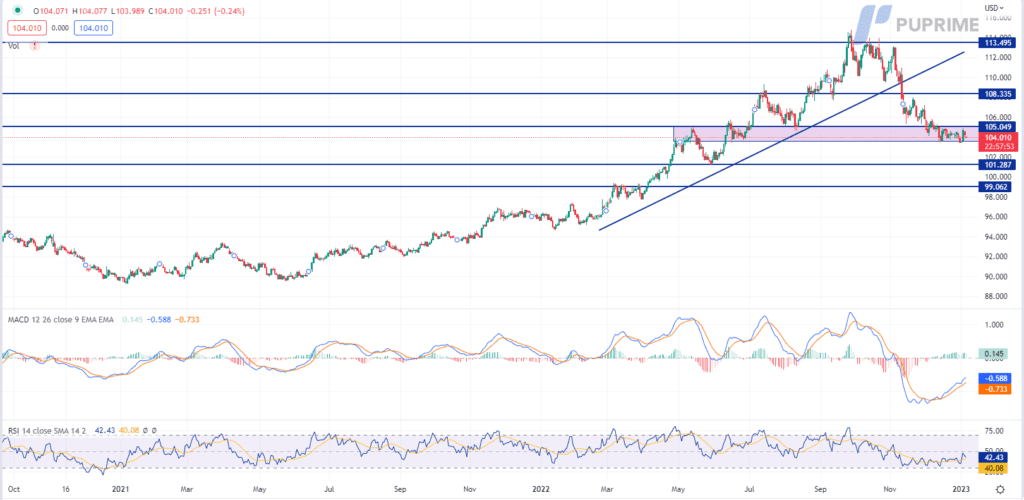Select the 101.287 price level label
Viewport: 1024px width, 500px height.
pos(996,165)
